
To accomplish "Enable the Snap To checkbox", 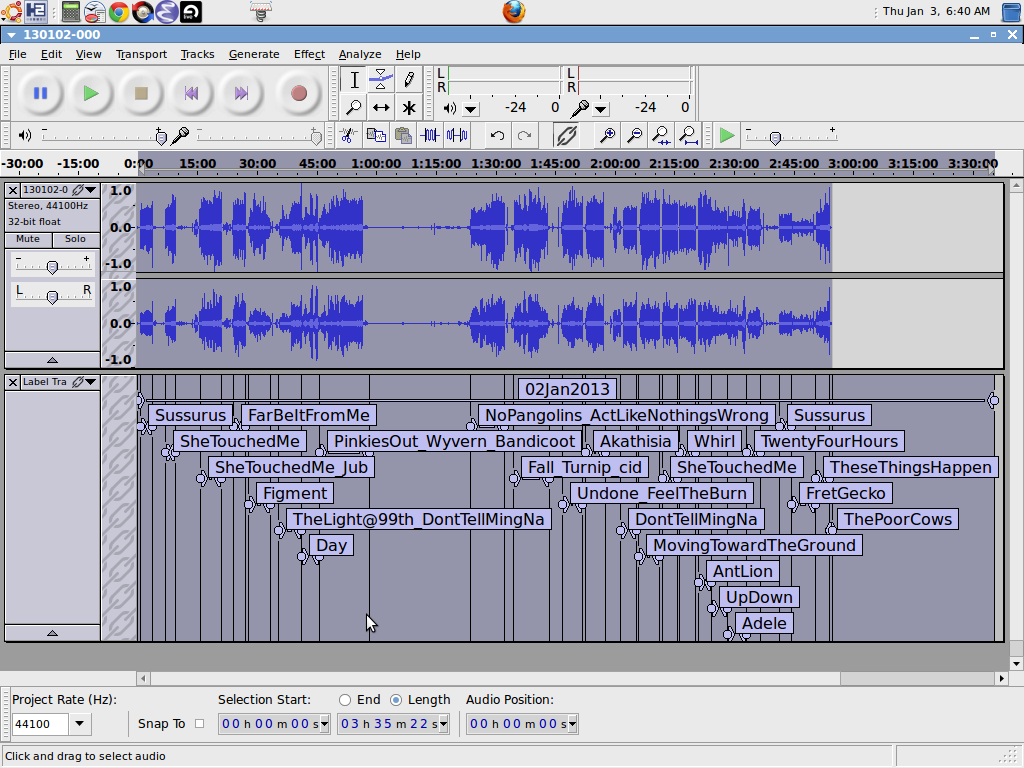I will (199, 723).
